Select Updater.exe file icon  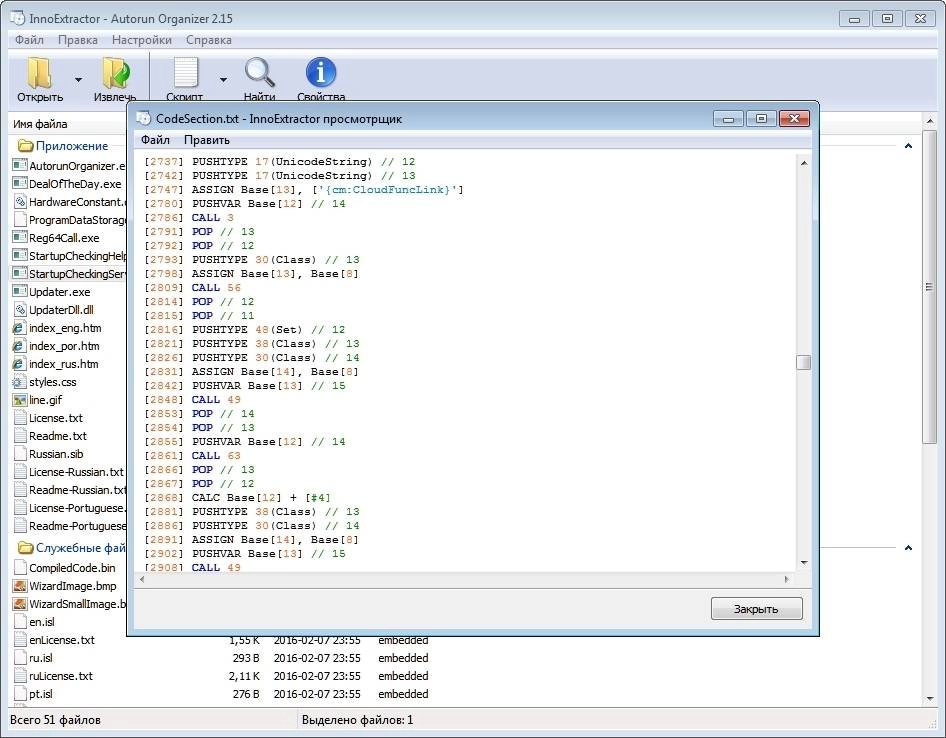tap(20, 291)
